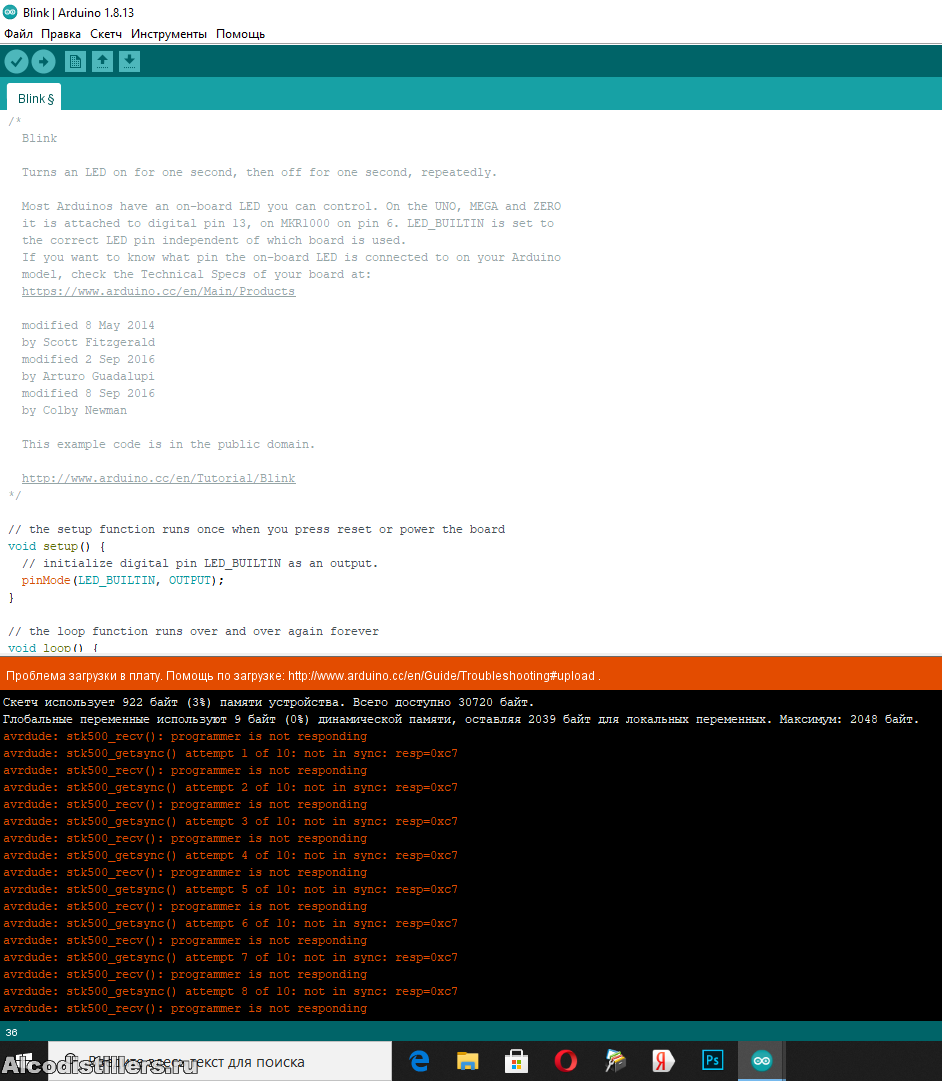Screen dimensions: 942x1081
Task: Click the console line 'attempt 6 of 10'
Action: (230, 923)
